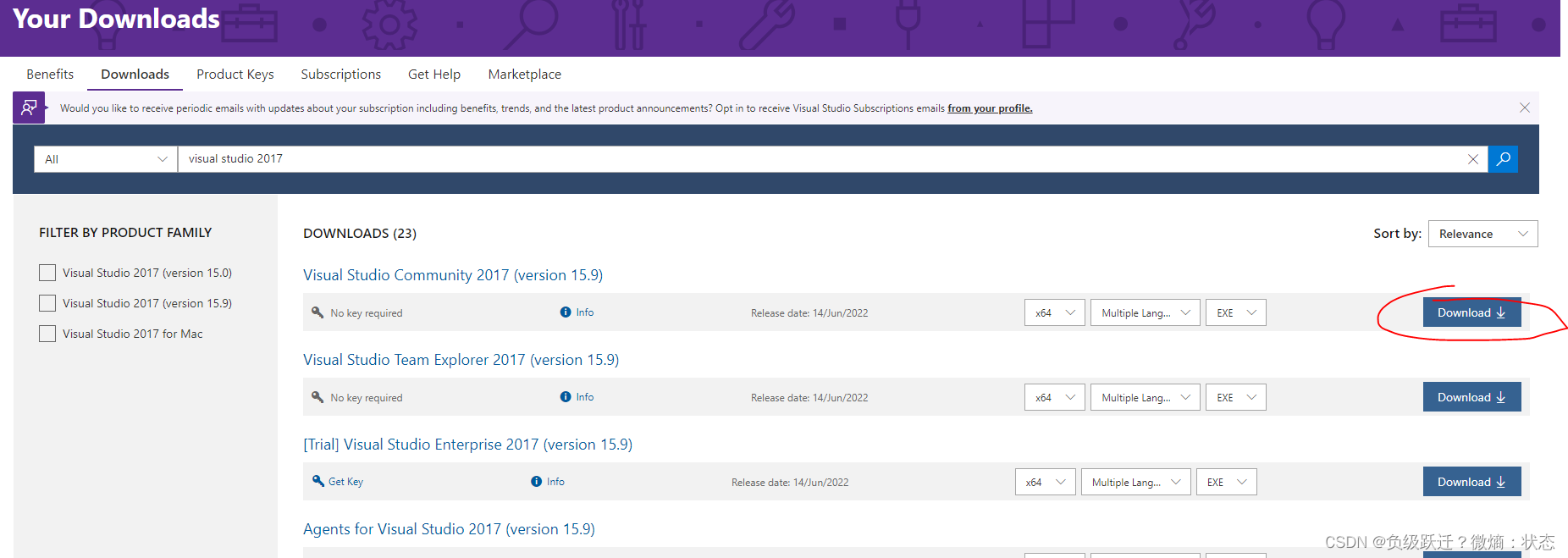
Task: Open the 'from your profile' link
Action: click(990, 108)
